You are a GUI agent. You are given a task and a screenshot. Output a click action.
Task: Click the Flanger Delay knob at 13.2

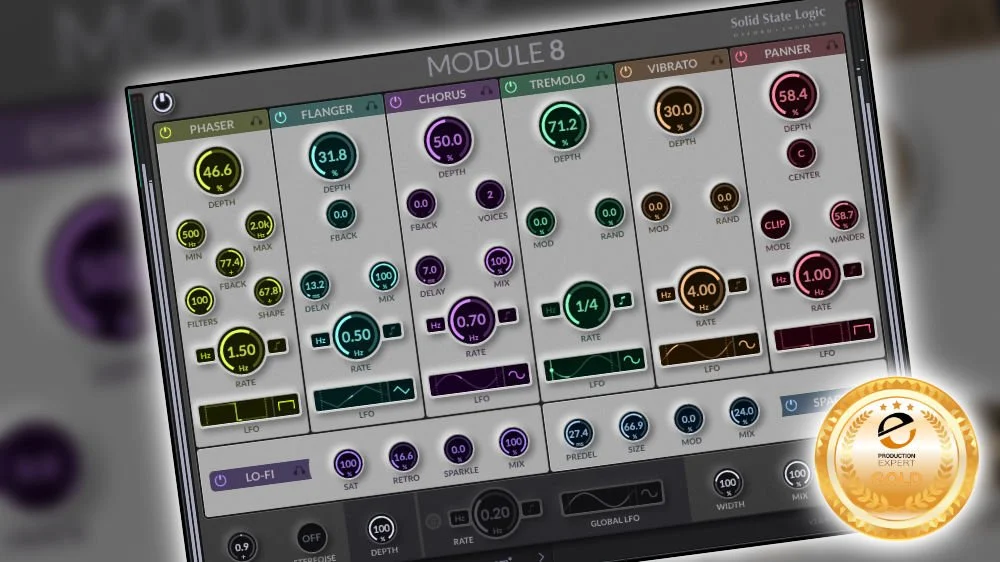point(314,285)
